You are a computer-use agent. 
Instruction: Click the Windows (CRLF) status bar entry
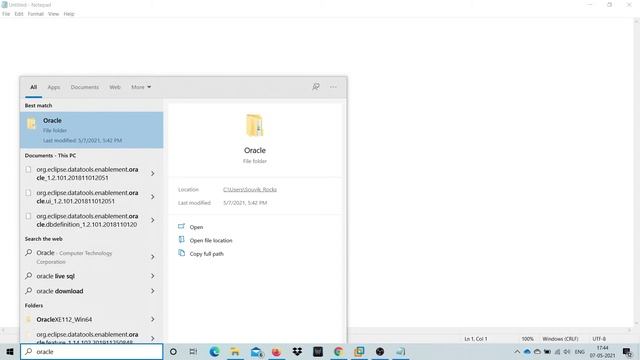coord(560,339)
